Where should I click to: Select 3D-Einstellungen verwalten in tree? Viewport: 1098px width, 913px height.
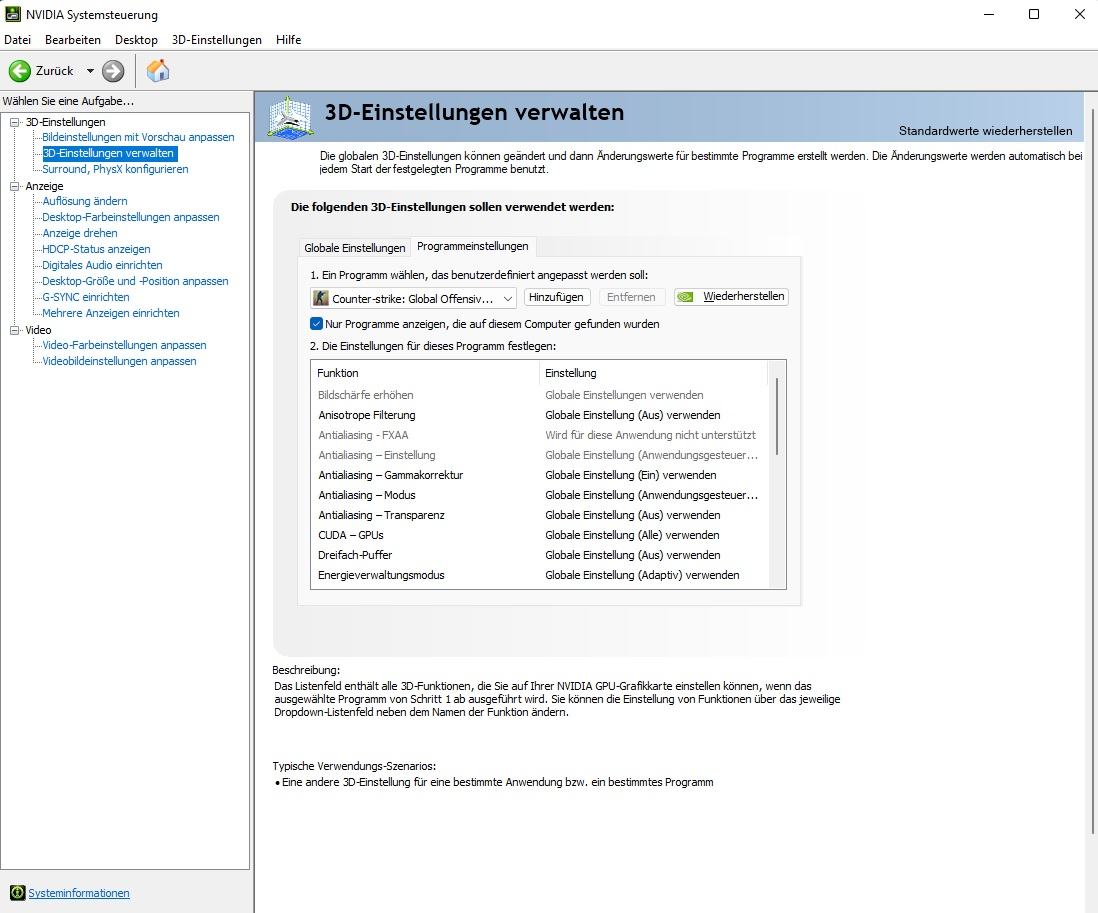click(109, 153)
